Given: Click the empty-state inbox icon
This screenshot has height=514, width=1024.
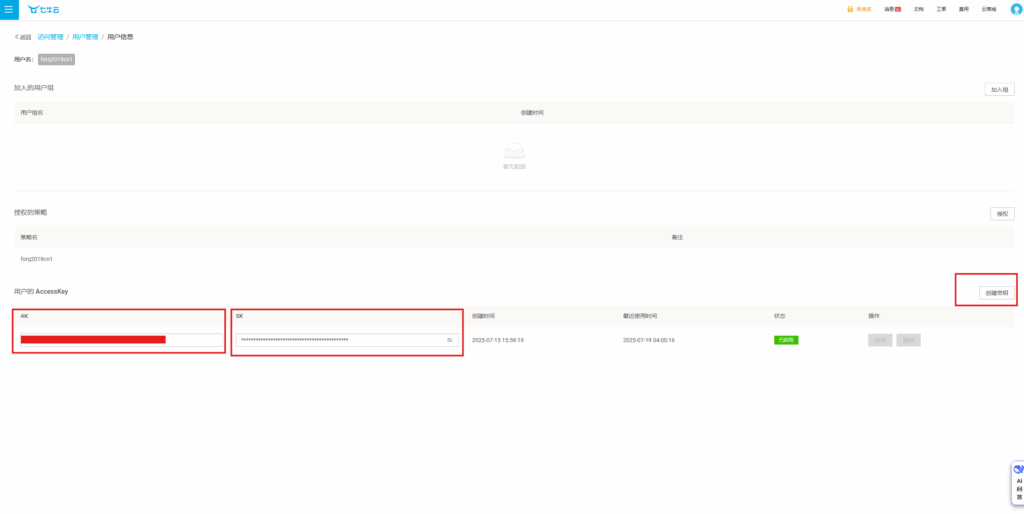Looking at the screenshot, I should click(x=514, y=151).
